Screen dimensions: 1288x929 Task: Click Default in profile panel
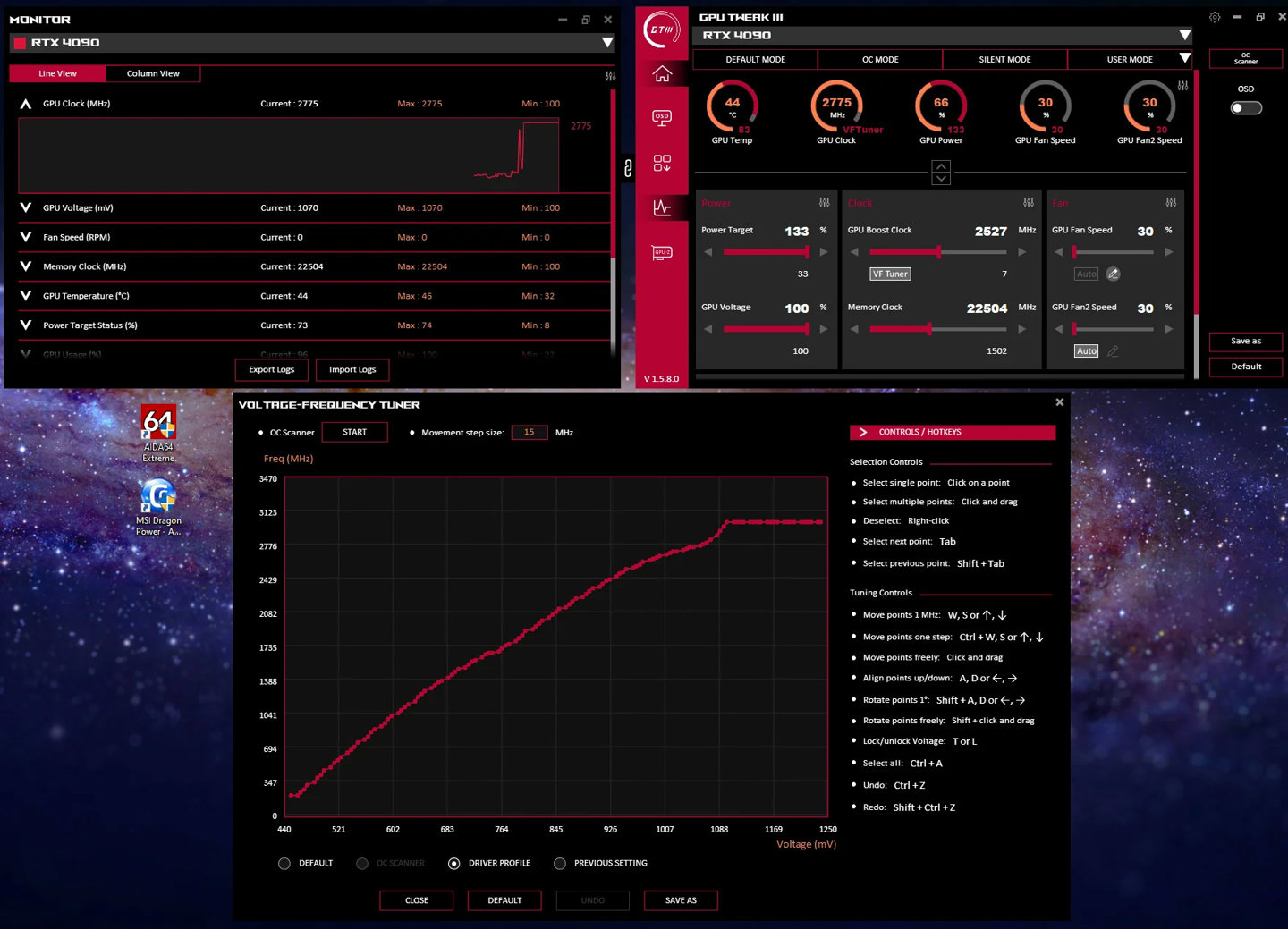tap(1246, 367)
